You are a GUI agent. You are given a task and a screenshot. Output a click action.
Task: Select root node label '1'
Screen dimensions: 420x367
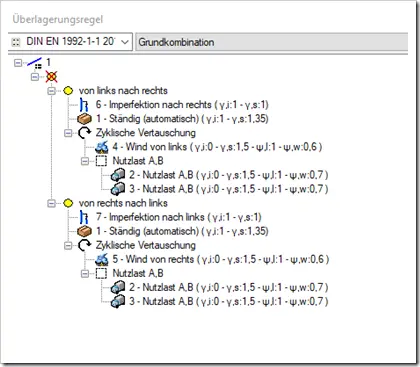[x=49, y=63]
